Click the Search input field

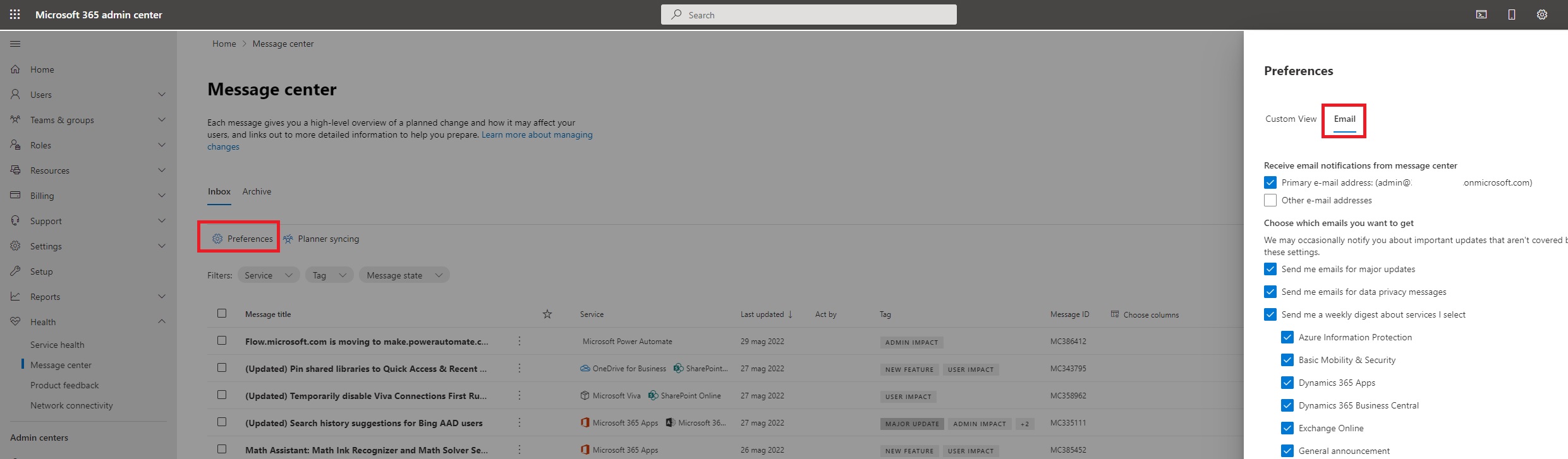pyautogui.click(x=809, y=15)
